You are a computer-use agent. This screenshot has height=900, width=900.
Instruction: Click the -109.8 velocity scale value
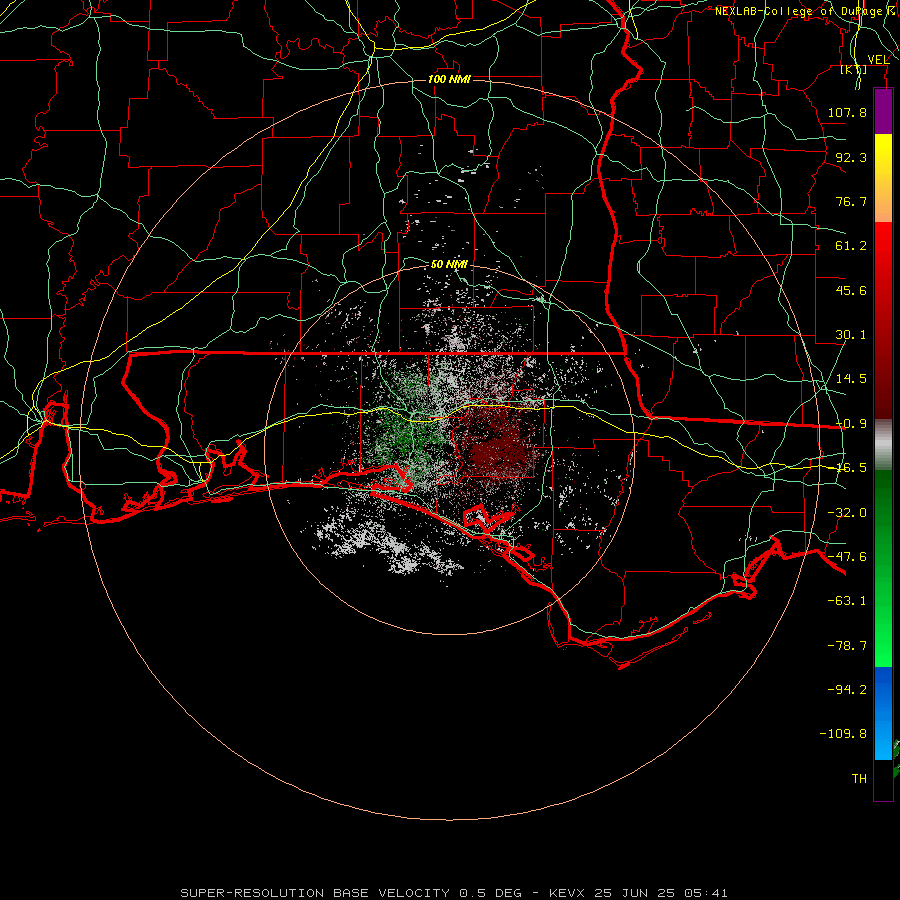click(843, 734)
